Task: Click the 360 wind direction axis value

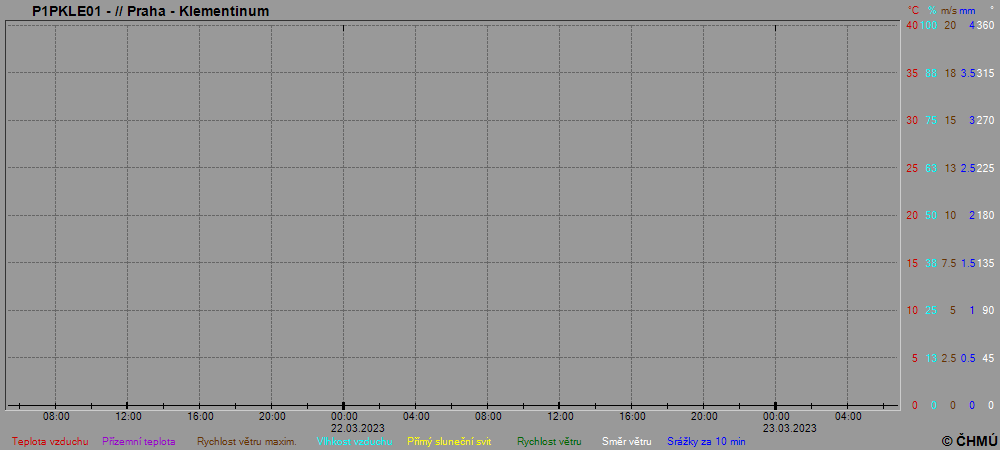Action: tap(985, 25)
